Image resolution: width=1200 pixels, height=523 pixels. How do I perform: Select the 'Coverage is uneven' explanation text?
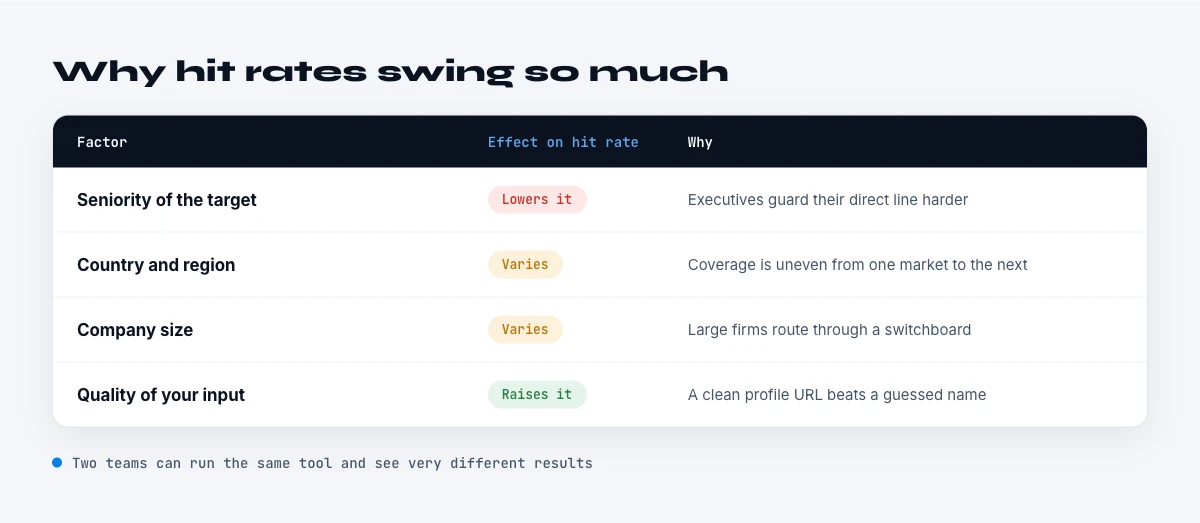click(x=858, y=265)
